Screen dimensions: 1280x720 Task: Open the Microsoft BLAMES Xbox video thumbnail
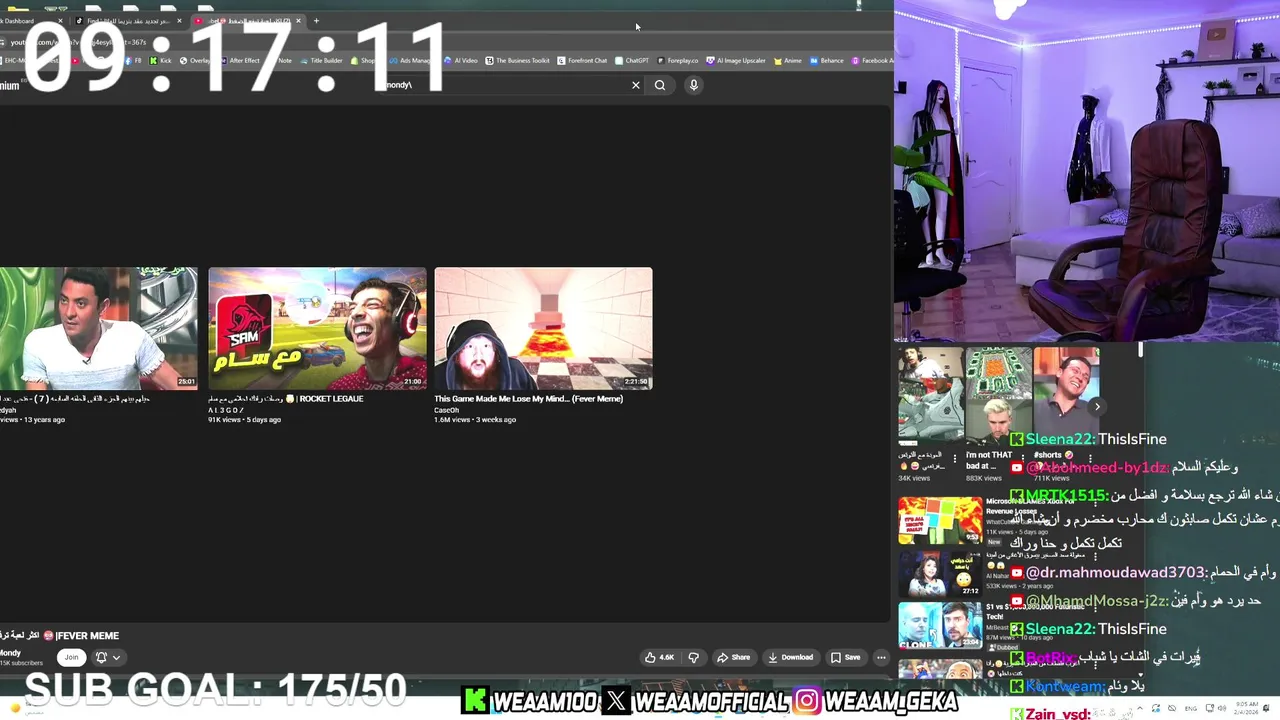pos(940,520)
